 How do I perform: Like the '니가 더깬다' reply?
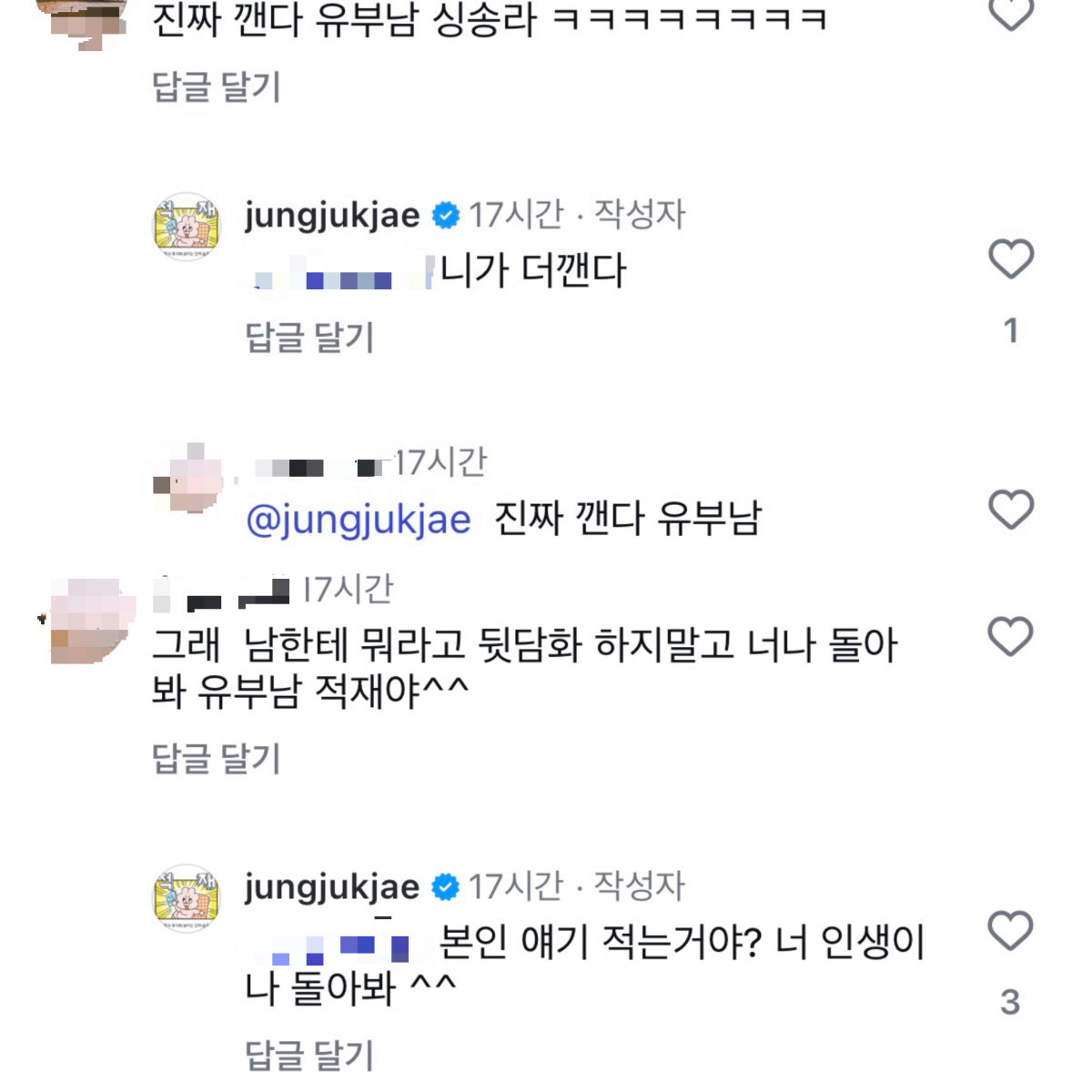pos(1011,259)
